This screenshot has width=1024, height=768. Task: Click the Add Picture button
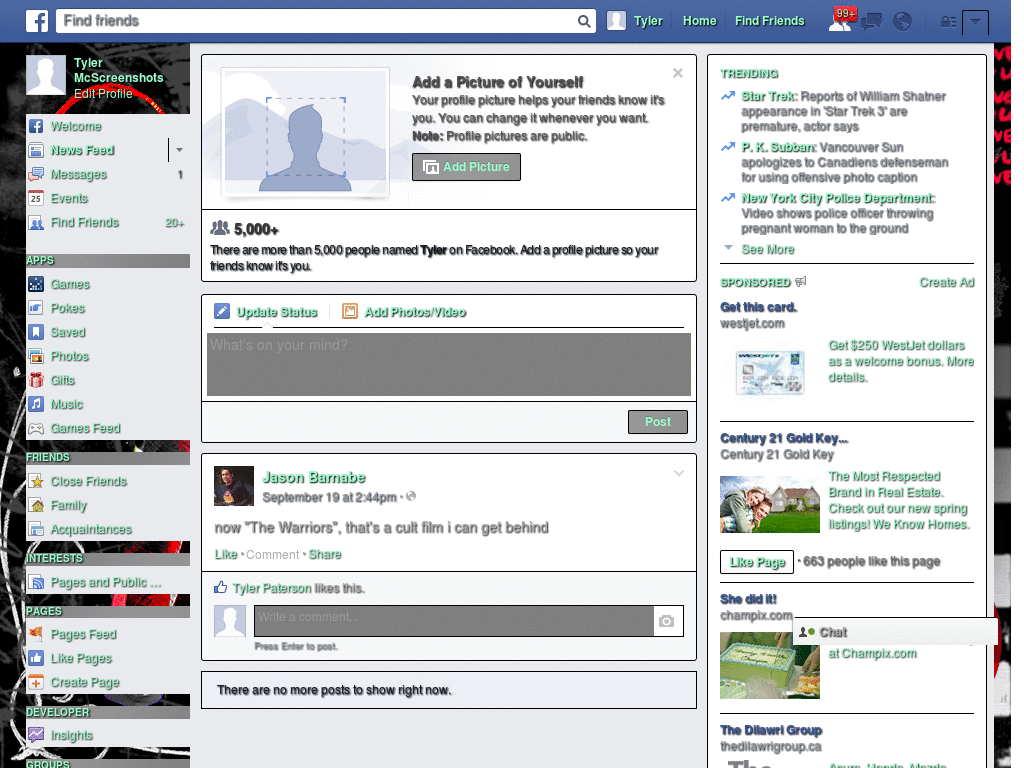tap(466, 167)
